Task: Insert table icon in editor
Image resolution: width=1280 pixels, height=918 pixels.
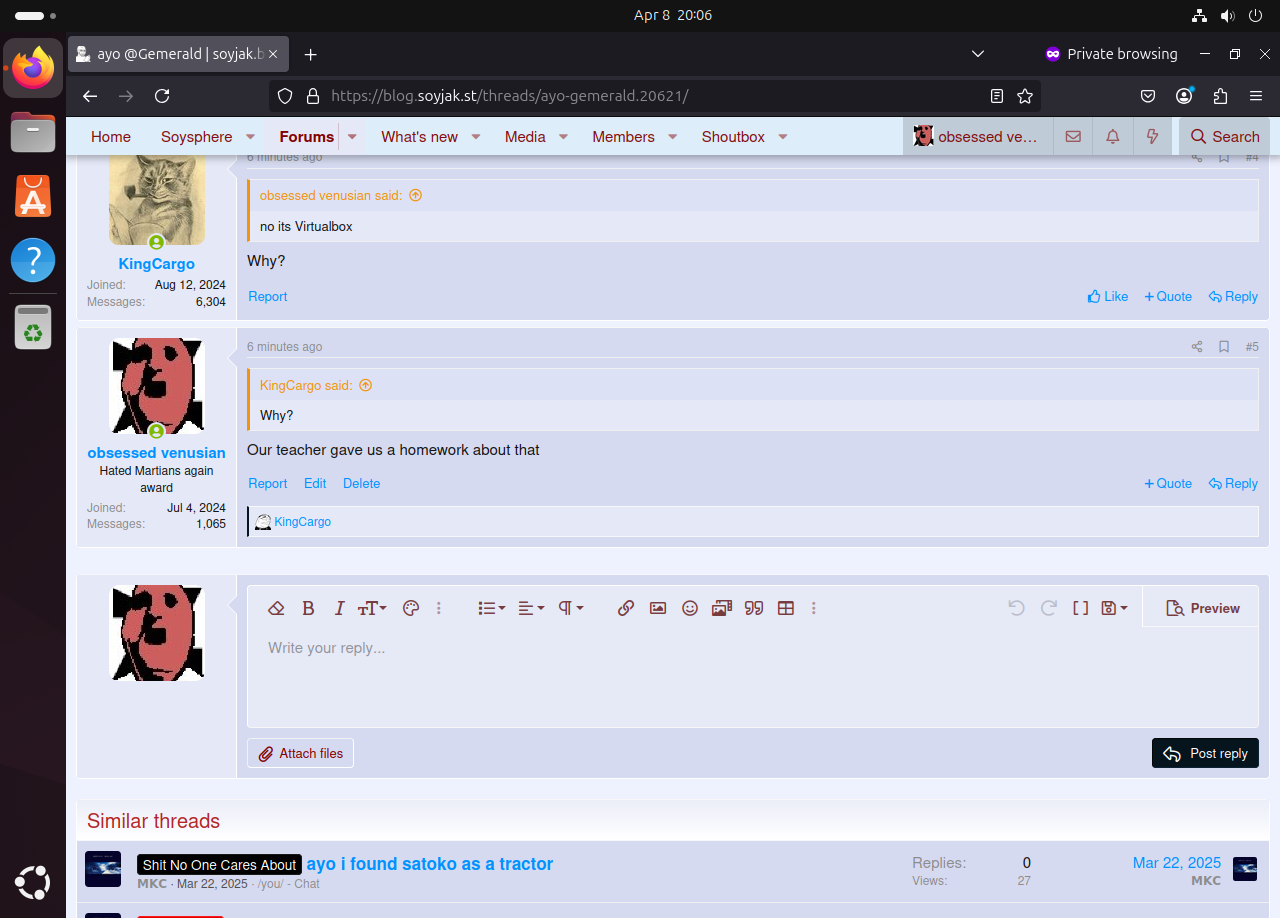Action: [x=786, y=608]
